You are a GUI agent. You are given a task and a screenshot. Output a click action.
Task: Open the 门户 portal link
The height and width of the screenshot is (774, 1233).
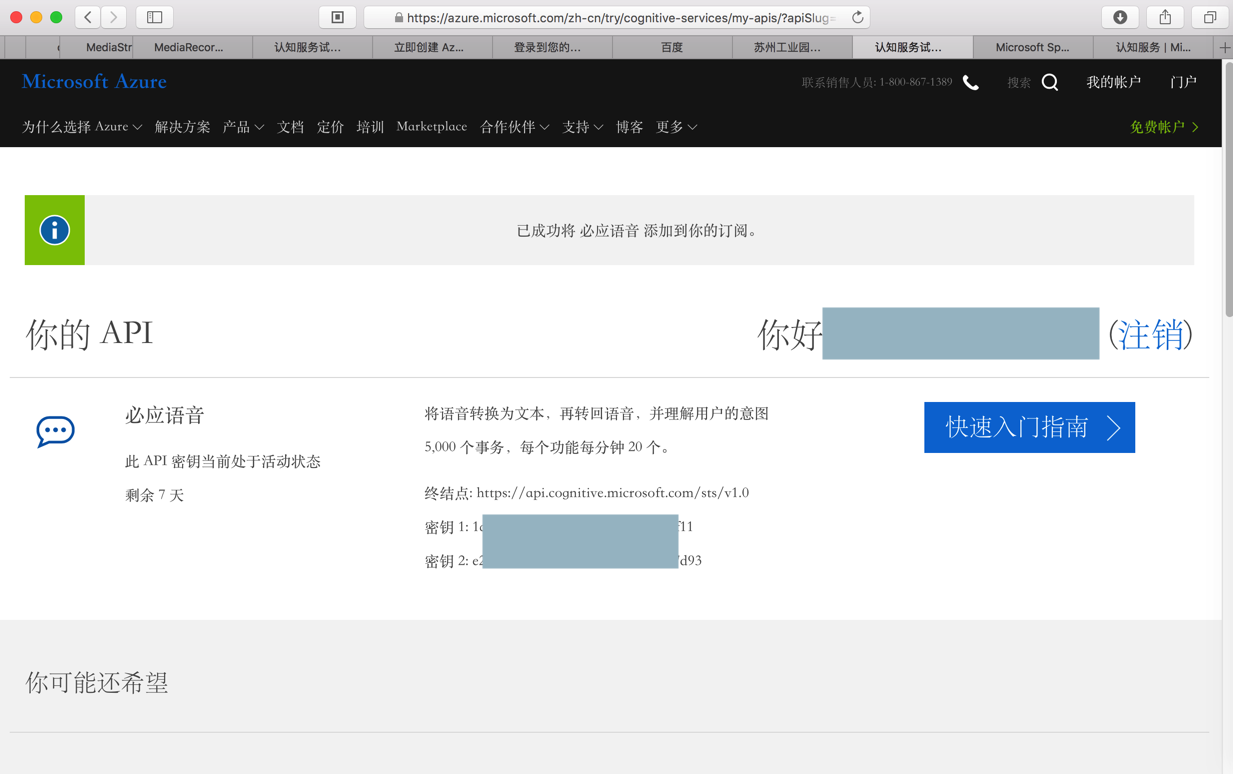click(x=1183, y=82)
